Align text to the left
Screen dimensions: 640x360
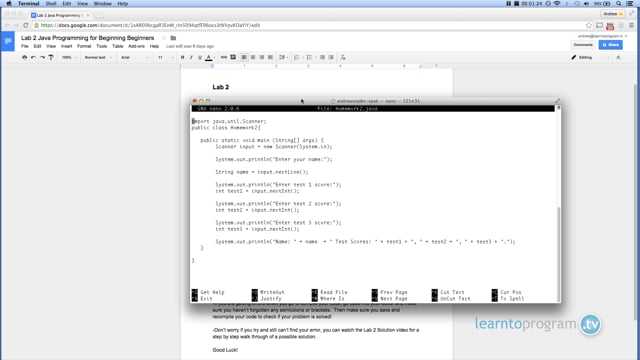point(244,58)
